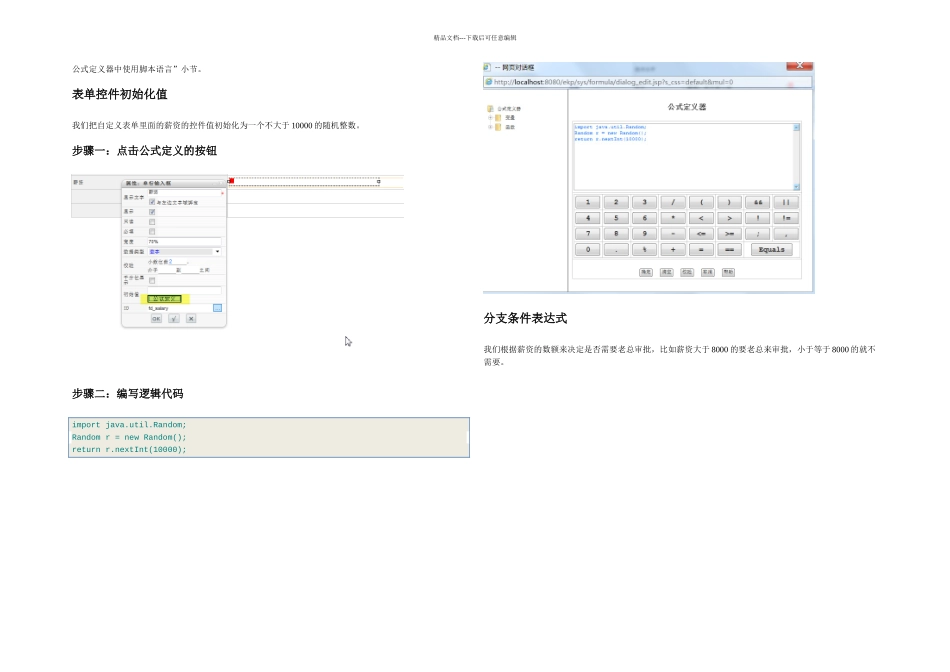Click keypad button 3

645,202
